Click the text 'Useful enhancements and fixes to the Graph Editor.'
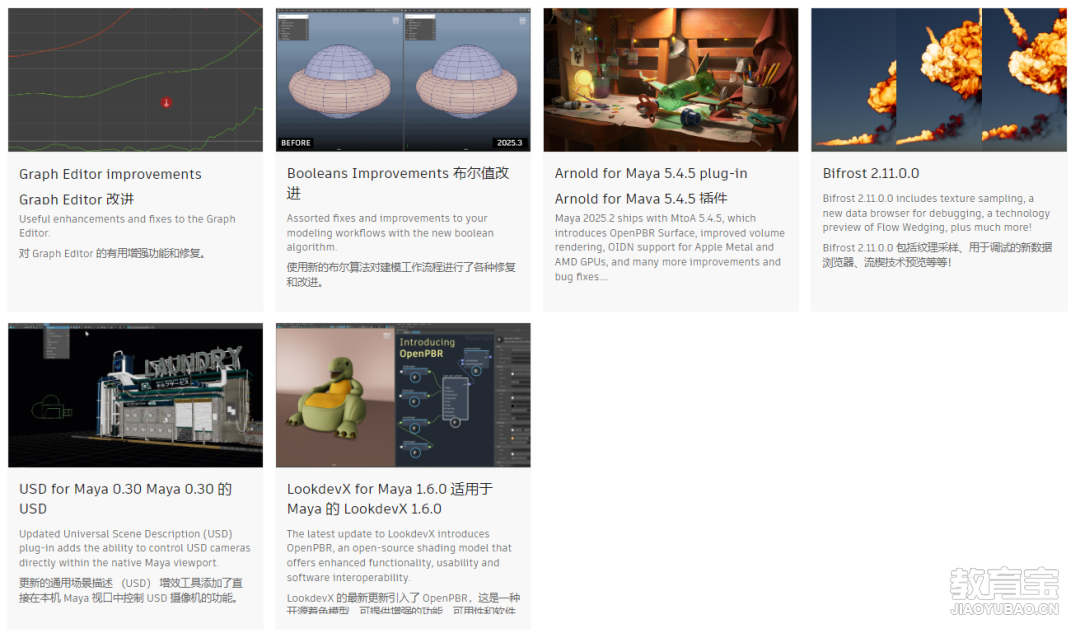The image size is (1080, 638). pos(127,226)
